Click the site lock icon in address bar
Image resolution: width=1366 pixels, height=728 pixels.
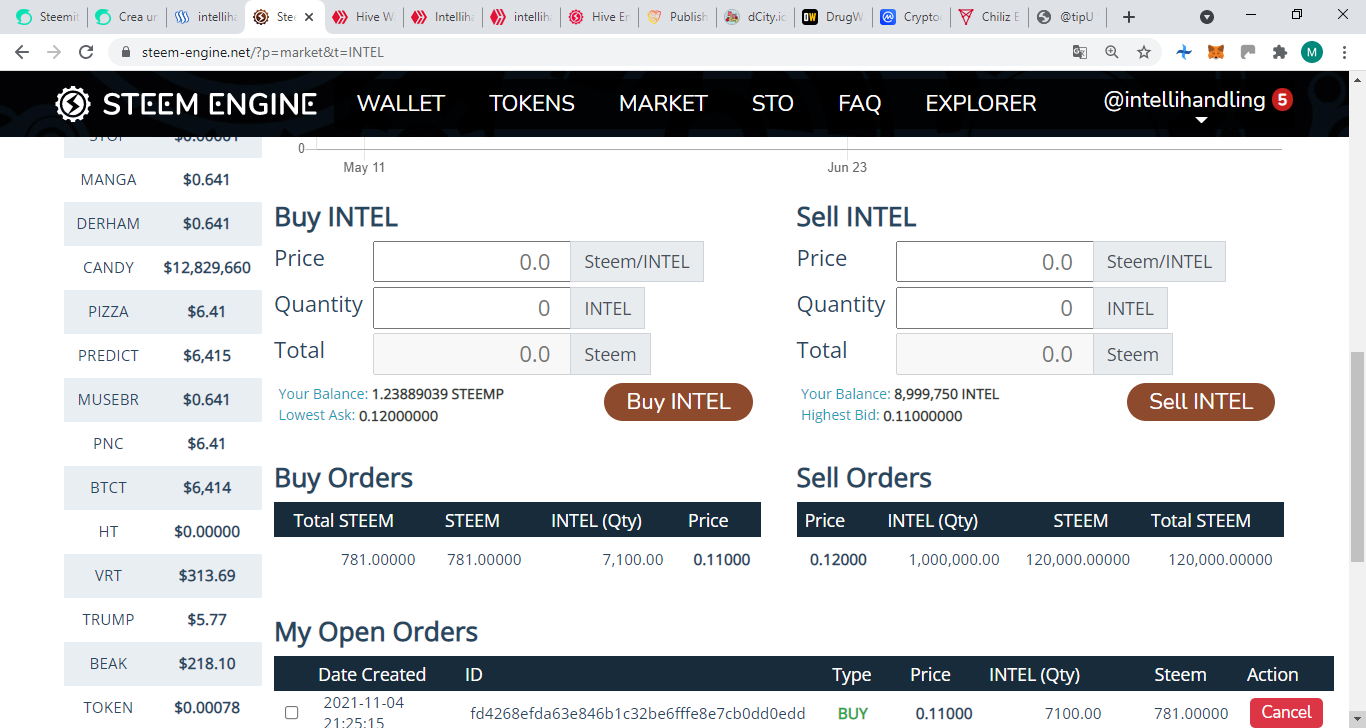126,52
